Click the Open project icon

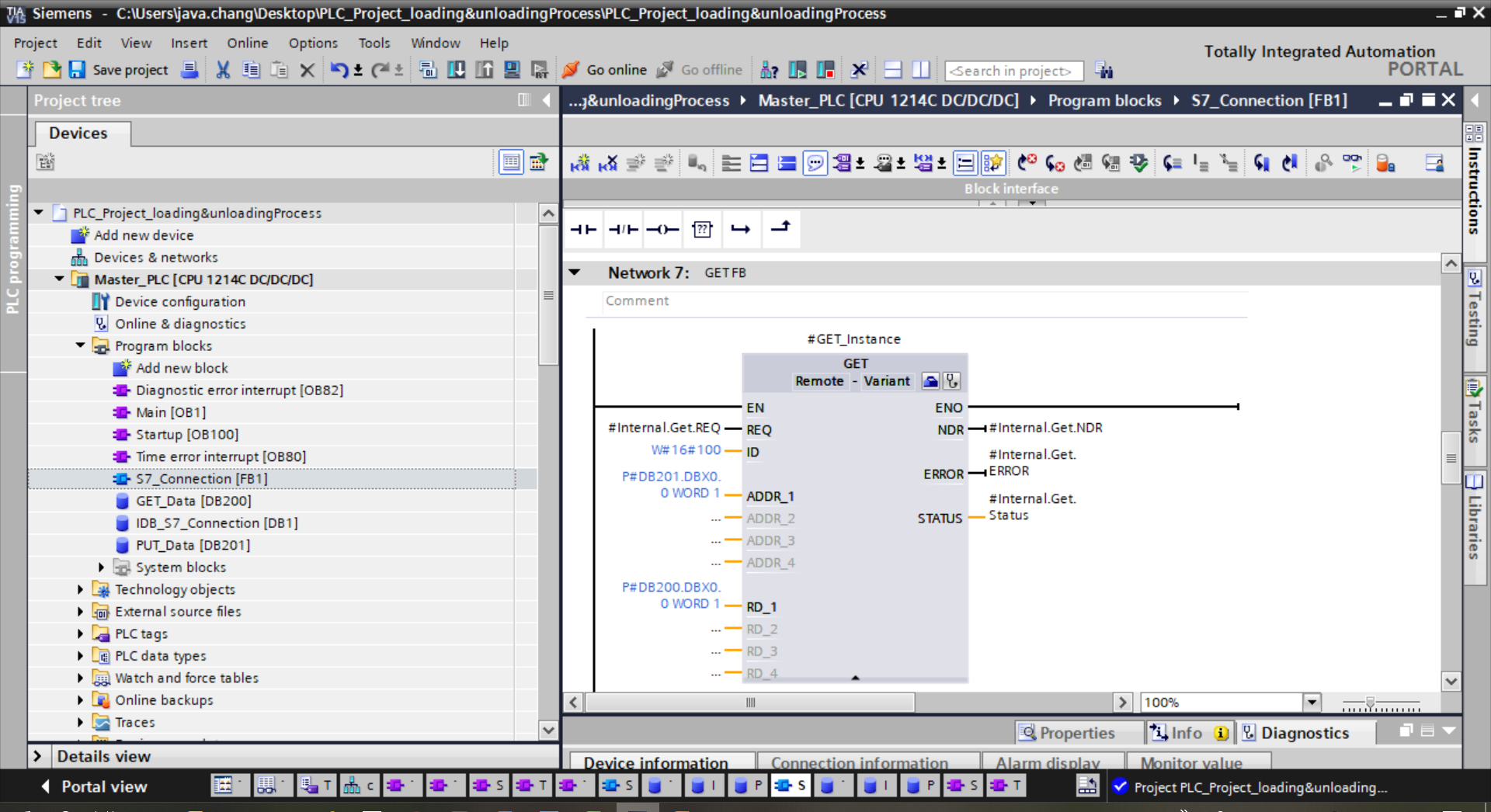tap(51, 70)
